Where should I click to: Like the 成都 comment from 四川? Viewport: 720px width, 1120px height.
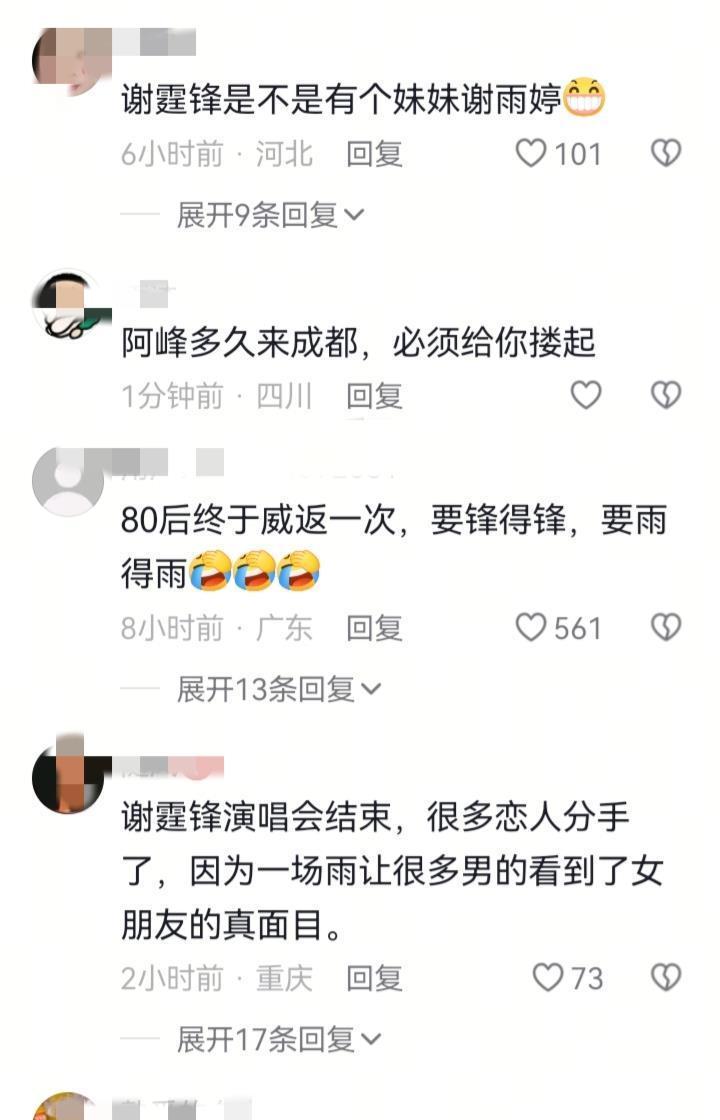[586, 395]
